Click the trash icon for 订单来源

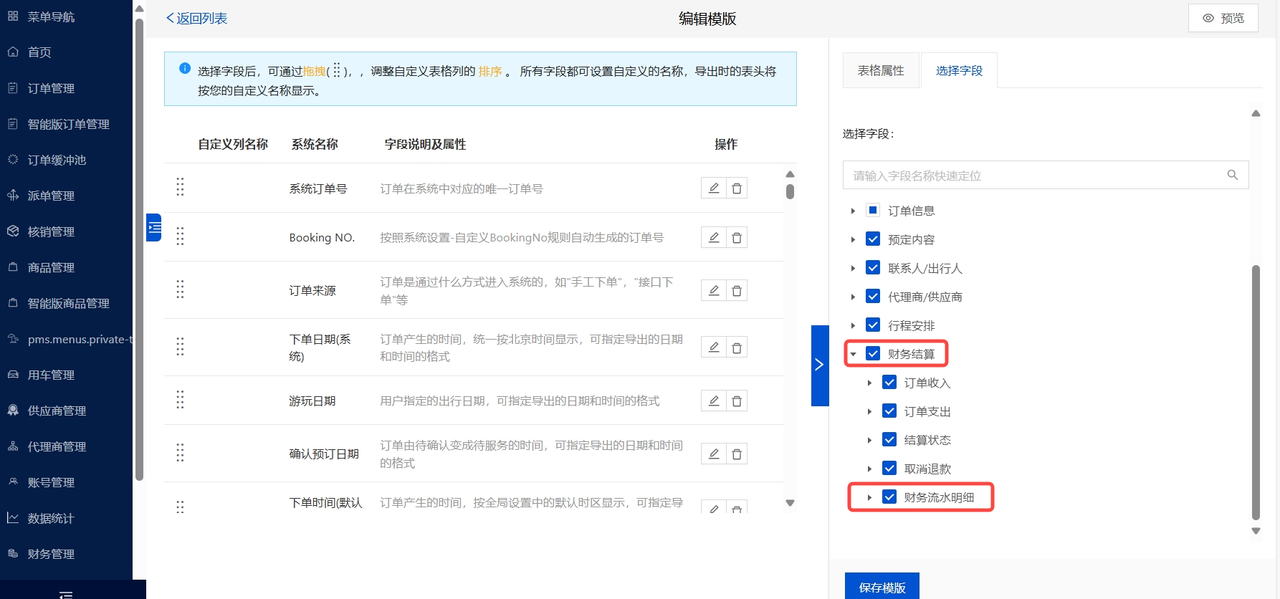[737, 290]
